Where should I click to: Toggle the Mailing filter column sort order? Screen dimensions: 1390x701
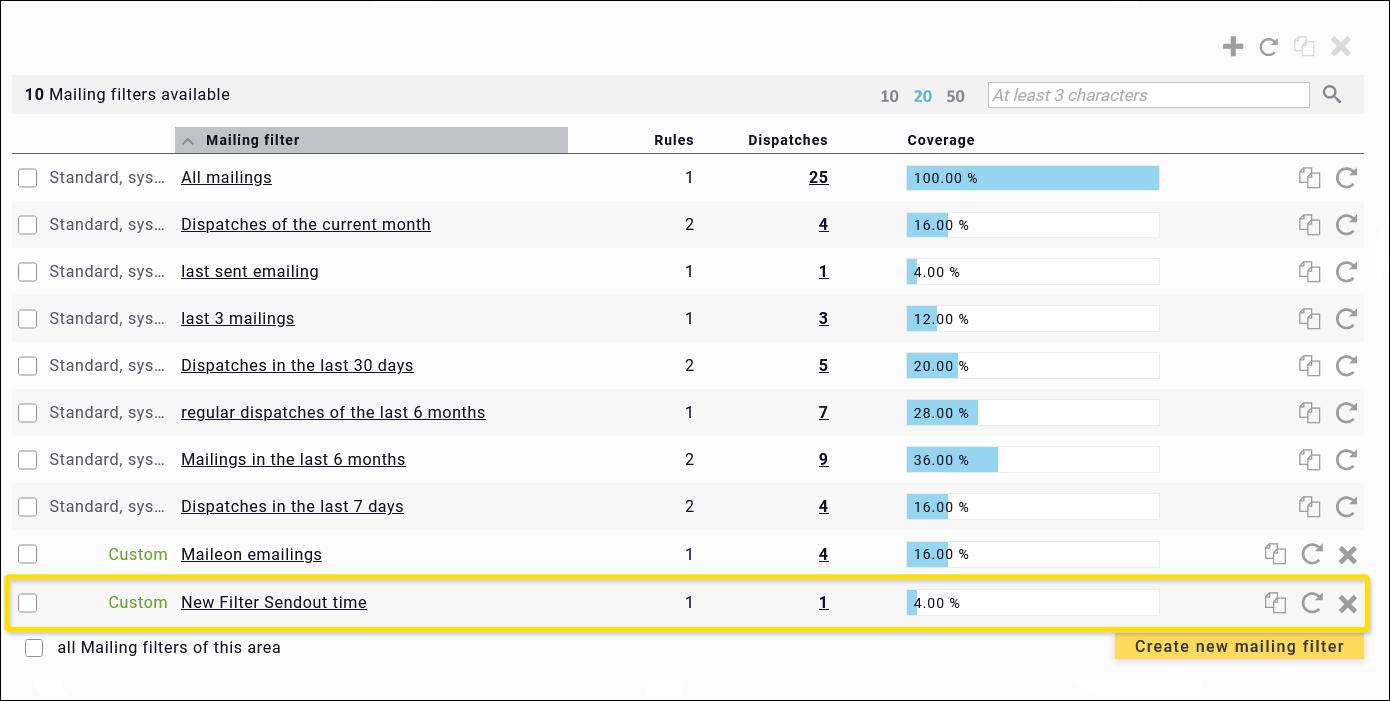click(252, 140)
